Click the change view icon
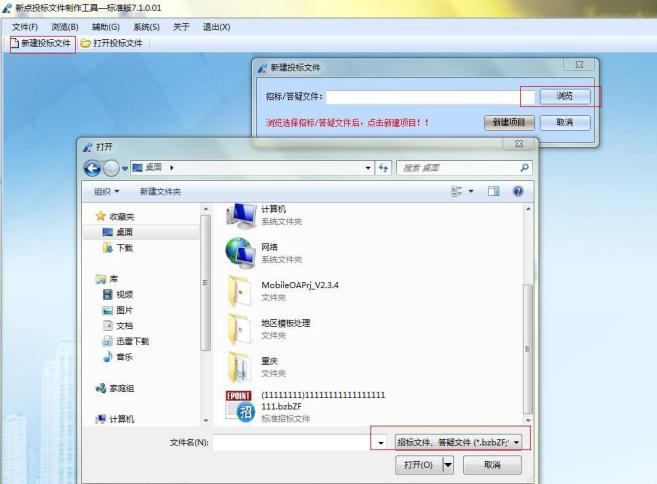Screen dimensions: 657x484 click(x=456, y=192)
